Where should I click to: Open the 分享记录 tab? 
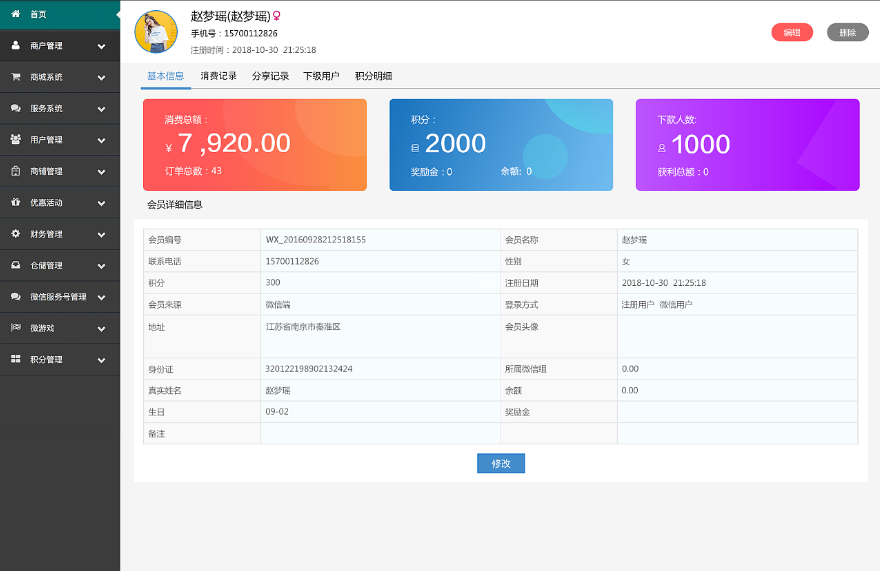[270, 76]
